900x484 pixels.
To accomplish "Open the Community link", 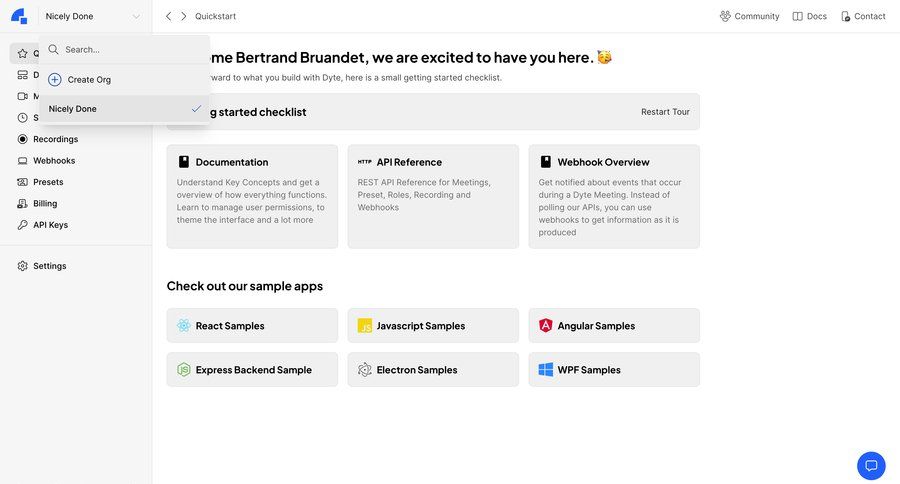I will [x=750, y=16].
